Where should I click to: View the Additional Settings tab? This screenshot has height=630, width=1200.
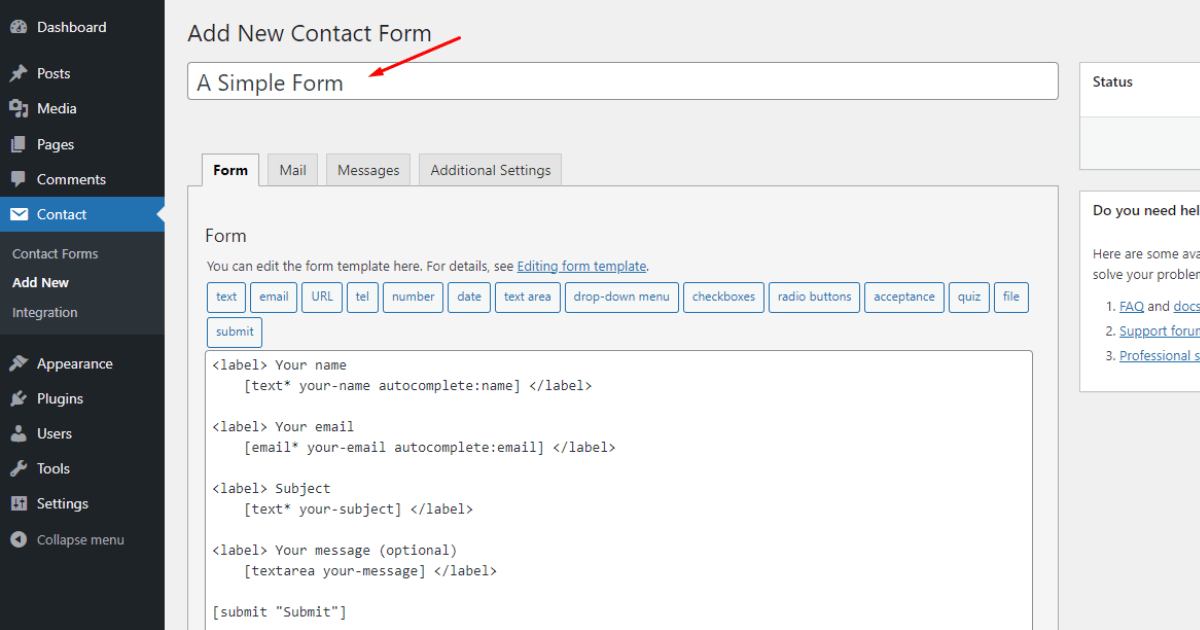pos(490,169)
